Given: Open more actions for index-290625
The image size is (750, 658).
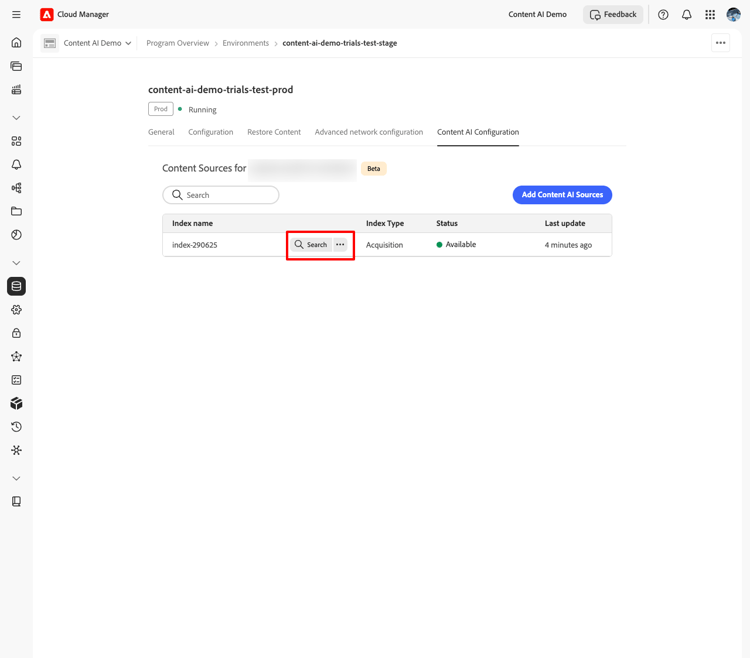Looking at the screenshot, I should click(340, 244).
